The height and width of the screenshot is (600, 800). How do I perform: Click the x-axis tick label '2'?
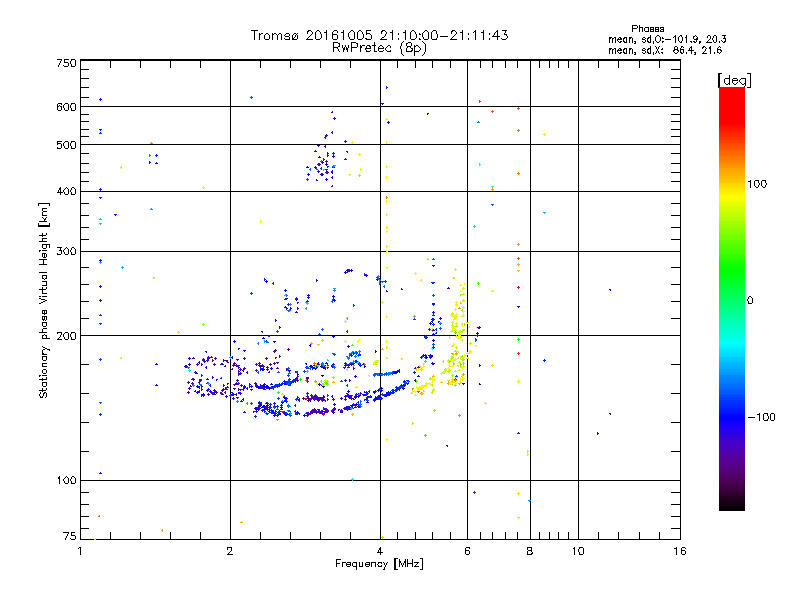[230, 551]
